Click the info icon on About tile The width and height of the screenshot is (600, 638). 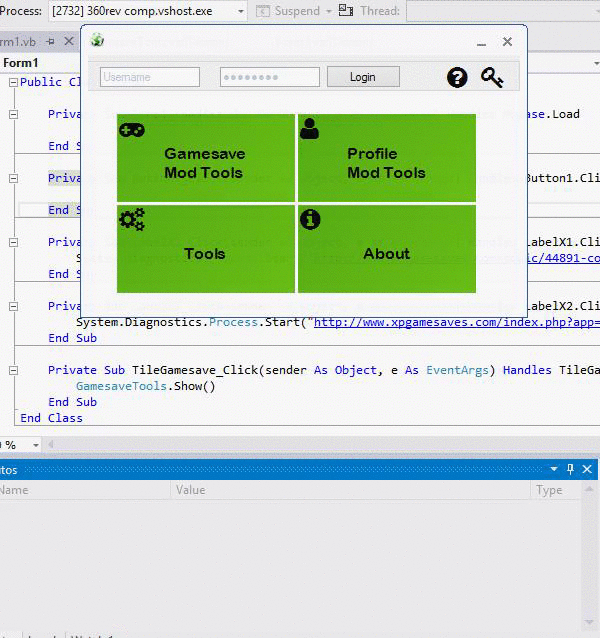coord(310,219)
